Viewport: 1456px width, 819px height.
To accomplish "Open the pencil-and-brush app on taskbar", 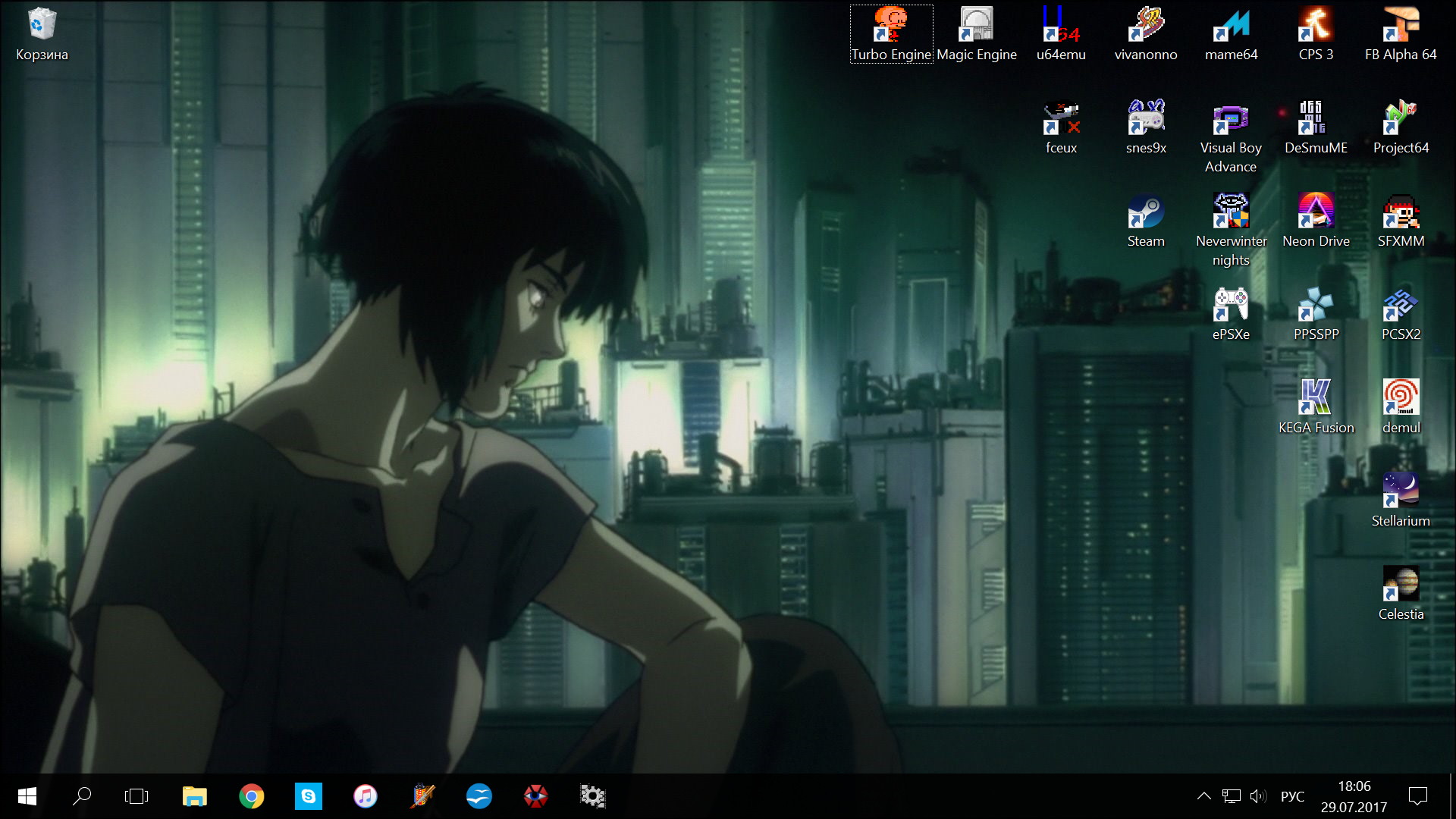I will (x=422, y=796).
